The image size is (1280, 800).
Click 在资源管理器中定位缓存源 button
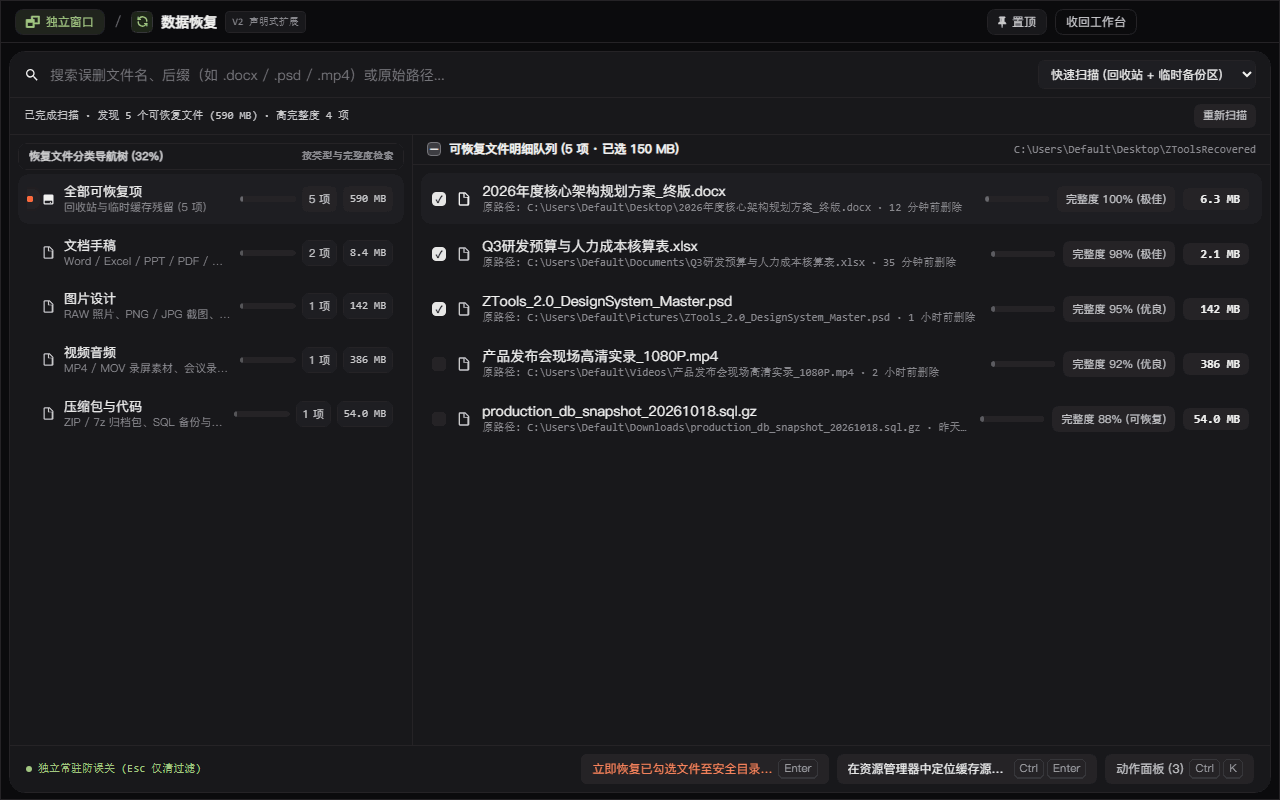pos(967,769)
